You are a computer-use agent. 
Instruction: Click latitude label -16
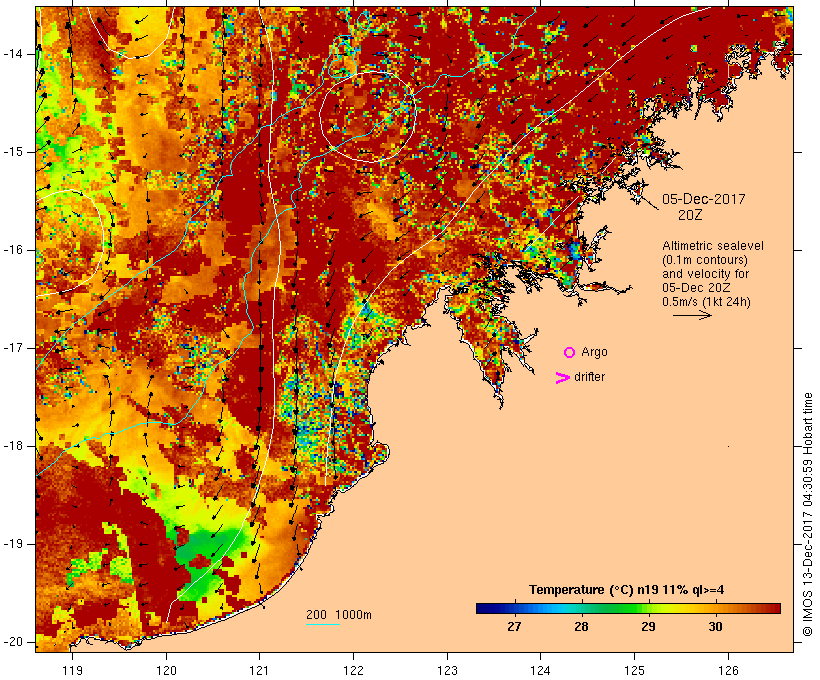[x=14, y=250]
